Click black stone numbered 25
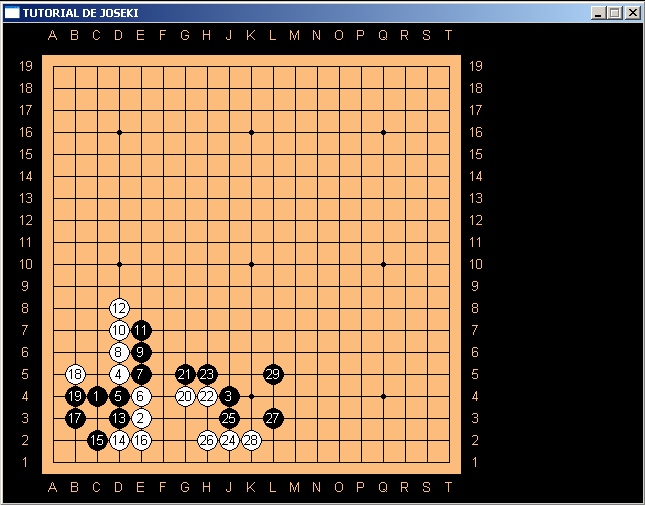The height and width of the screenshot is (505, 645). click(229, 418)
